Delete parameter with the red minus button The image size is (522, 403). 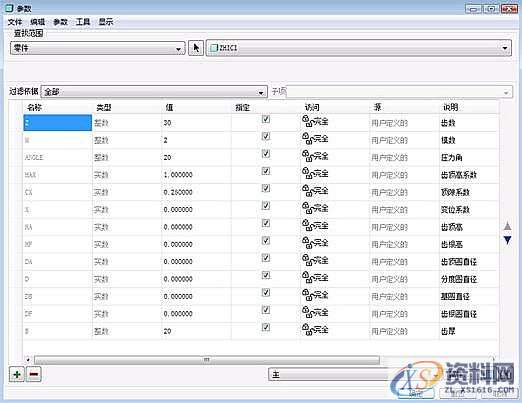click(34, 374)
